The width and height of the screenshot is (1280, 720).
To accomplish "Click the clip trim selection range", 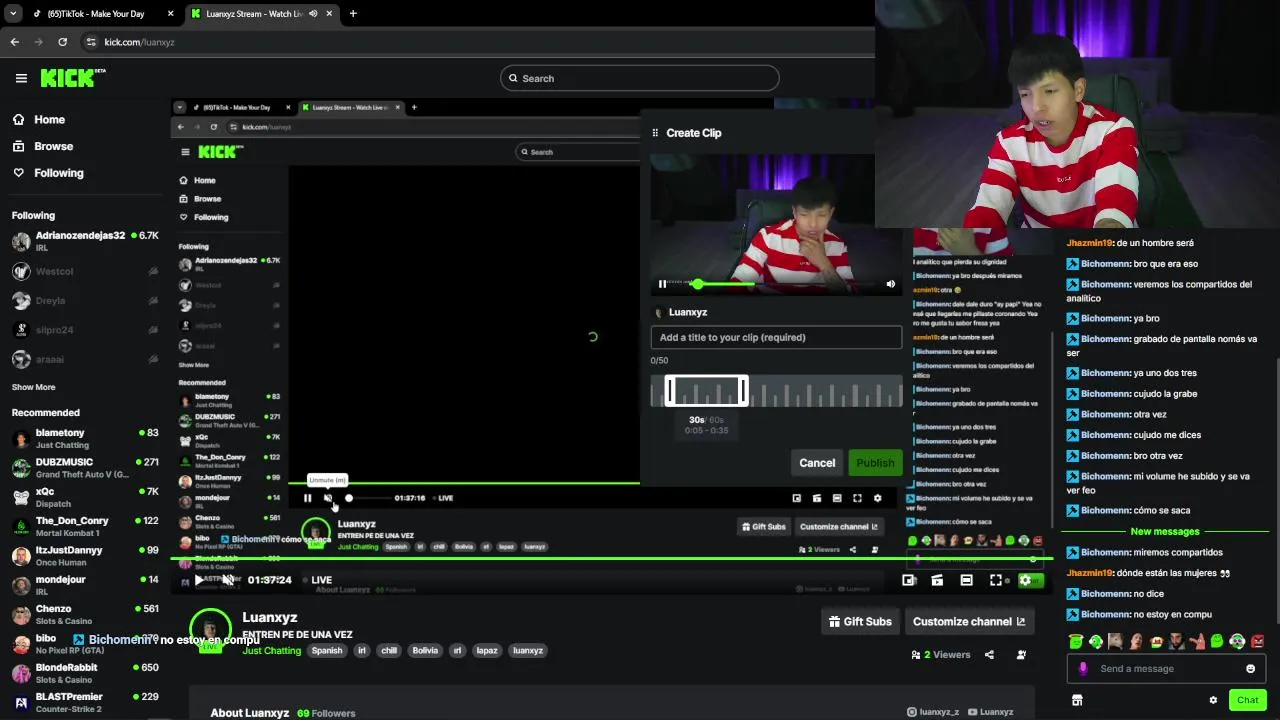I will [707, 391].
